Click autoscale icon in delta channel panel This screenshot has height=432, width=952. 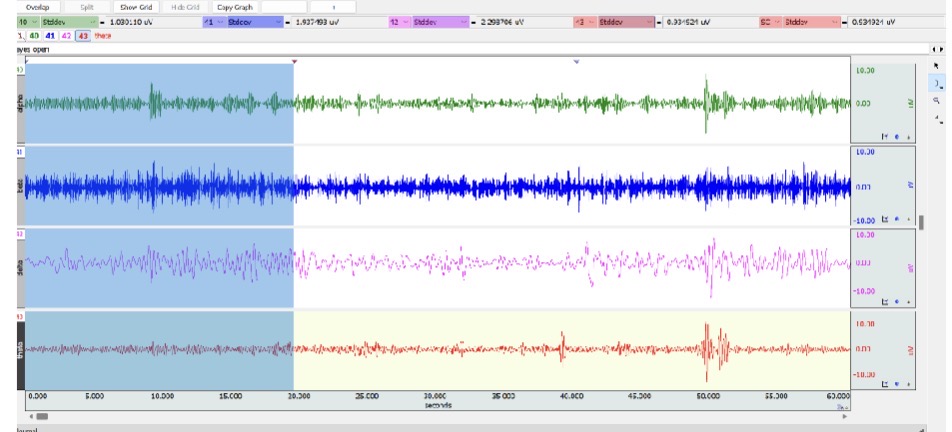[x=885, y=300]
